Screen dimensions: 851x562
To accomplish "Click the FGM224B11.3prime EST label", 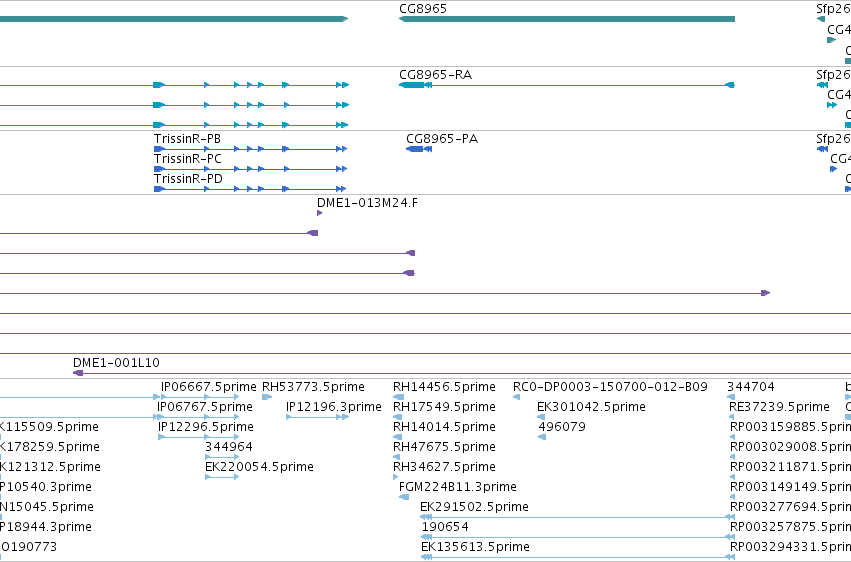I will 458,487.
